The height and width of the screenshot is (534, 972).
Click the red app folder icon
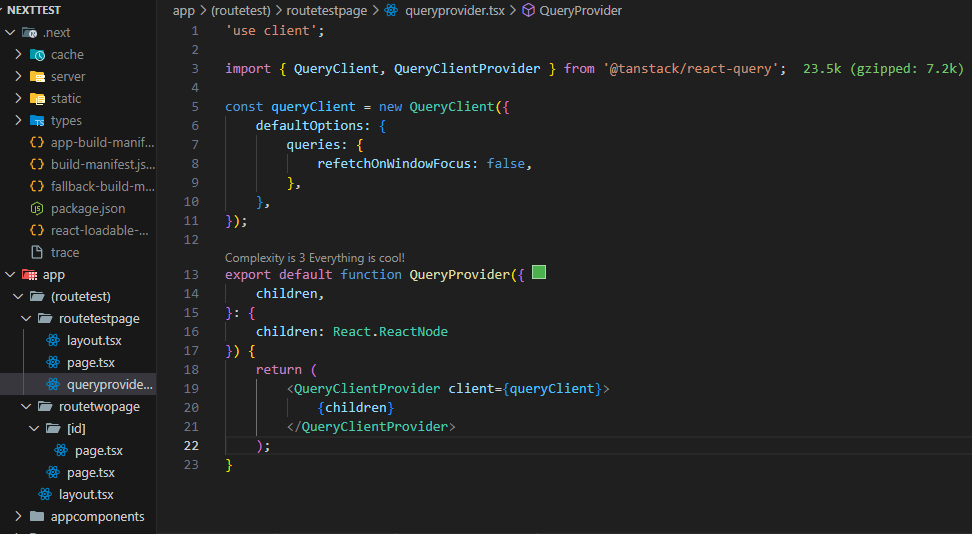tap(29, 274)
